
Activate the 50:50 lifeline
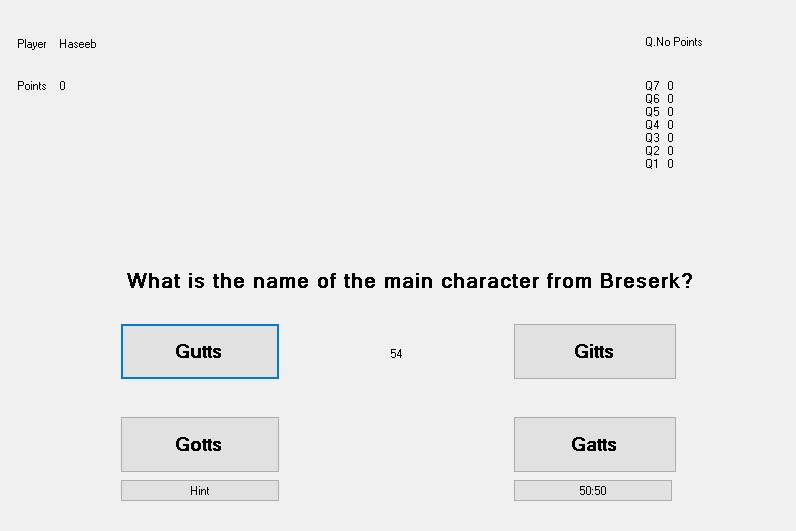(x=592, y=490)
